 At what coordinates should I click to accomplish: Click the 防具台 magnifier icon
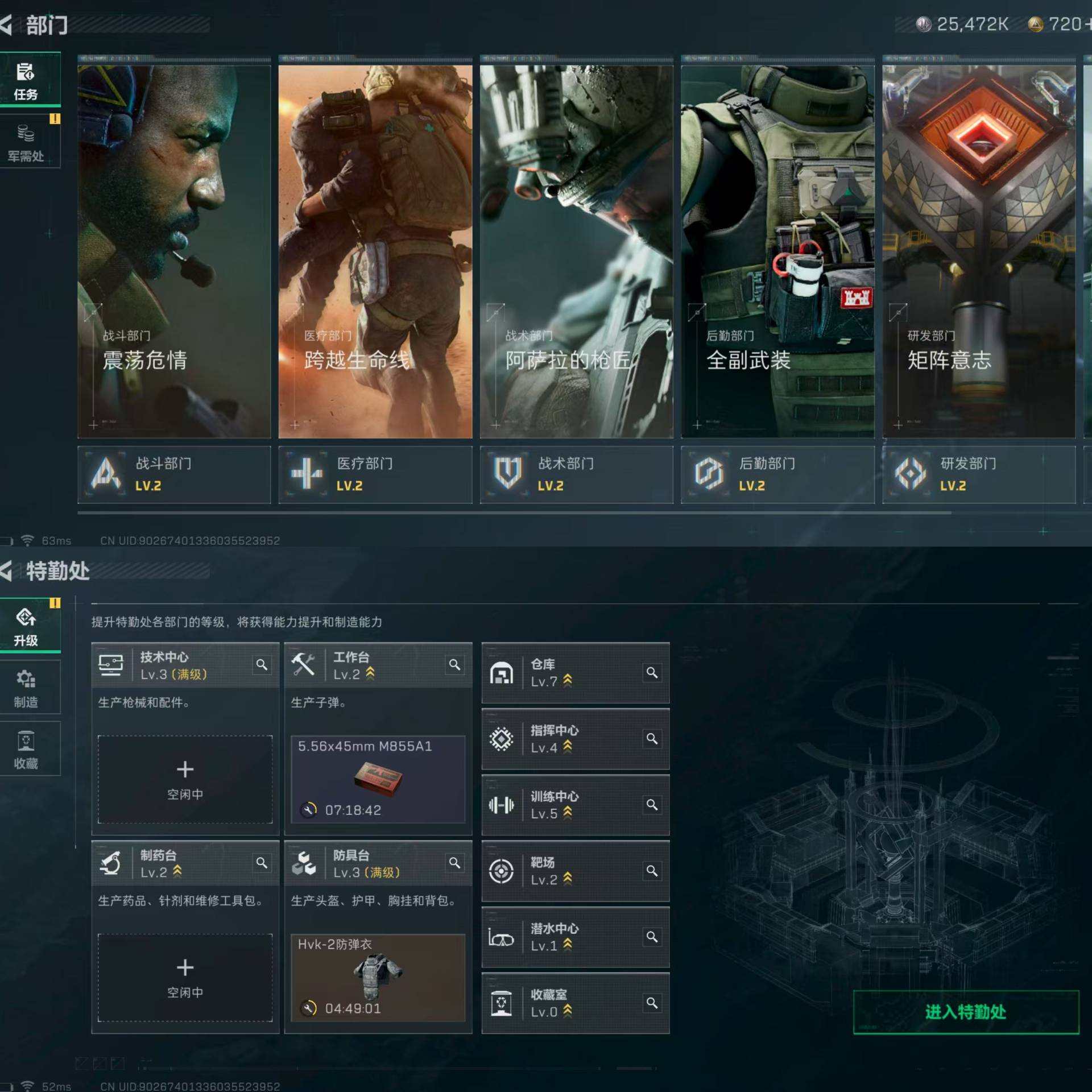(x=454, y=862)
